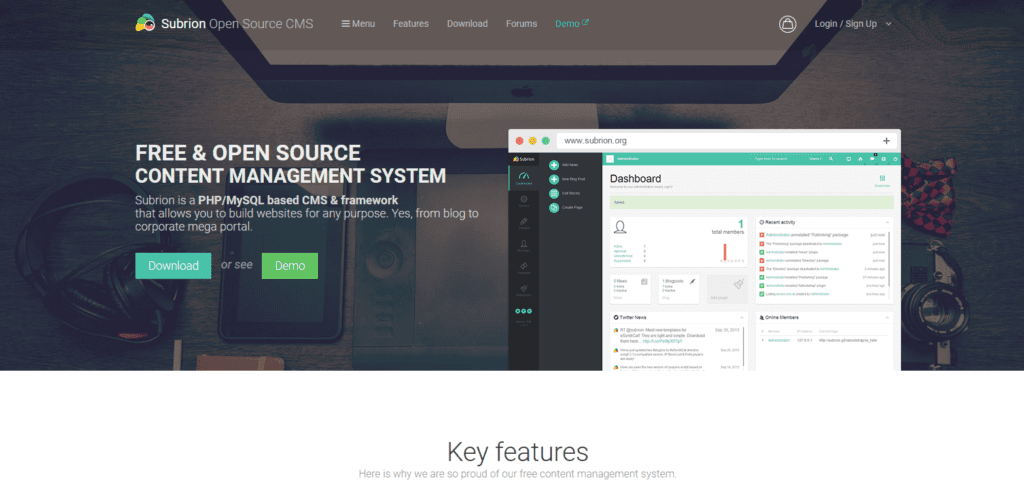Open the external Demo link in navbar
The width and height of the screenshot is (1024, 501).
point(572,24)
